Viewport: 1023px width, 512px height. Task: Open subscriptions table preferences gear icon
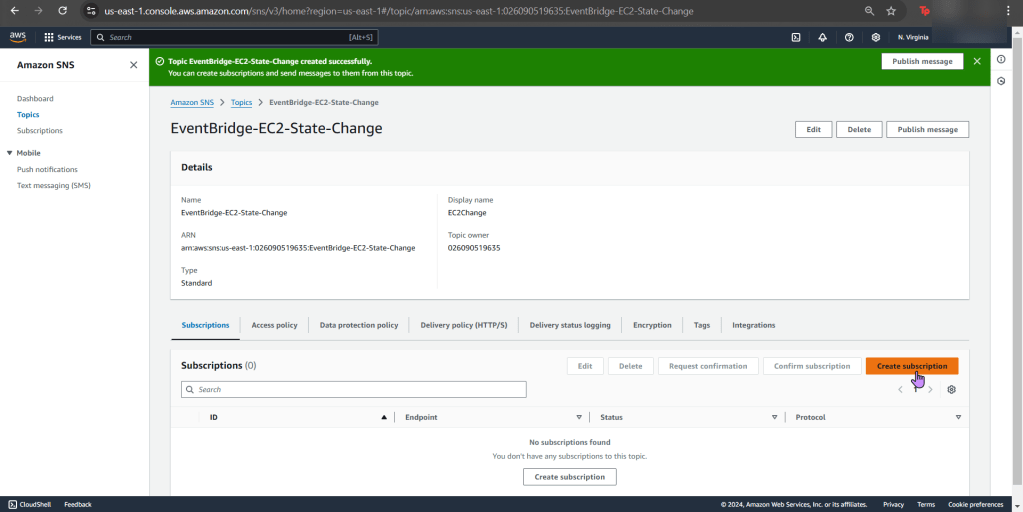click(x=951, y=389)
